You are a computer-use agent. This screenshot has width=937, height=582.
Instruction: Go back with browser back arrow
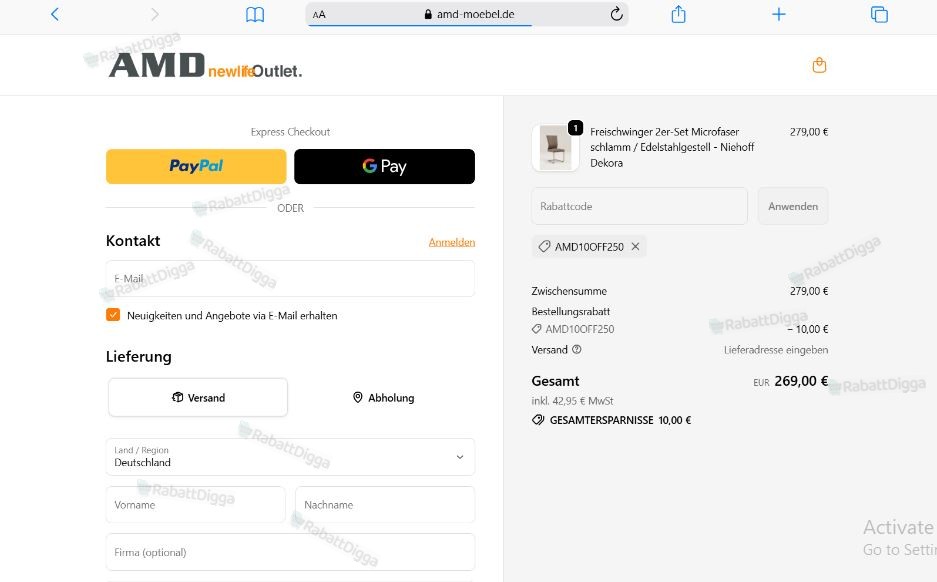[x=55, y=14]
